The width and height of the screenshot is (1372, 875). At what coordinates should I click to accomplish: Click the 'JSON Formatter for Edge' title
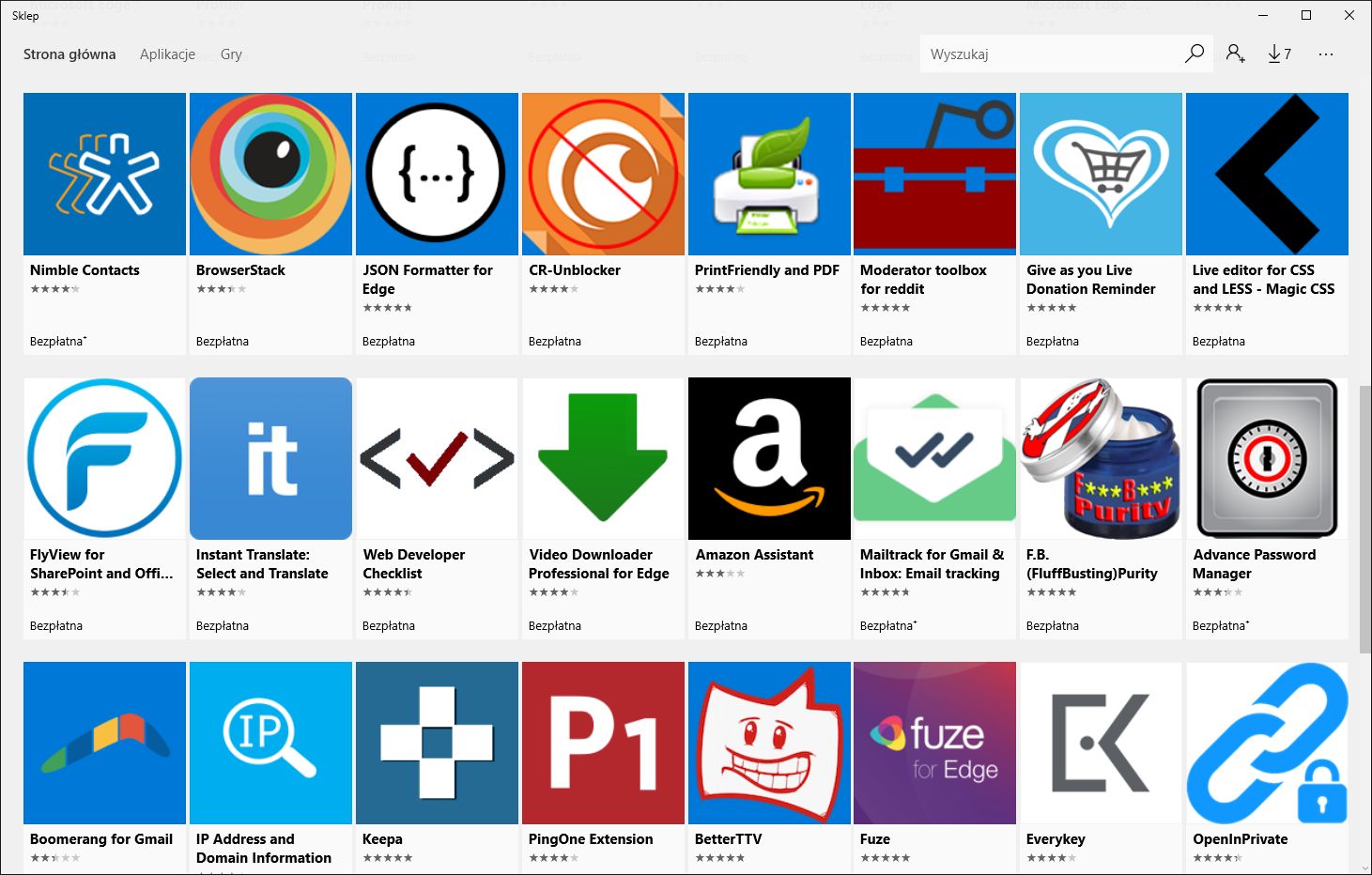click(427, 279)
